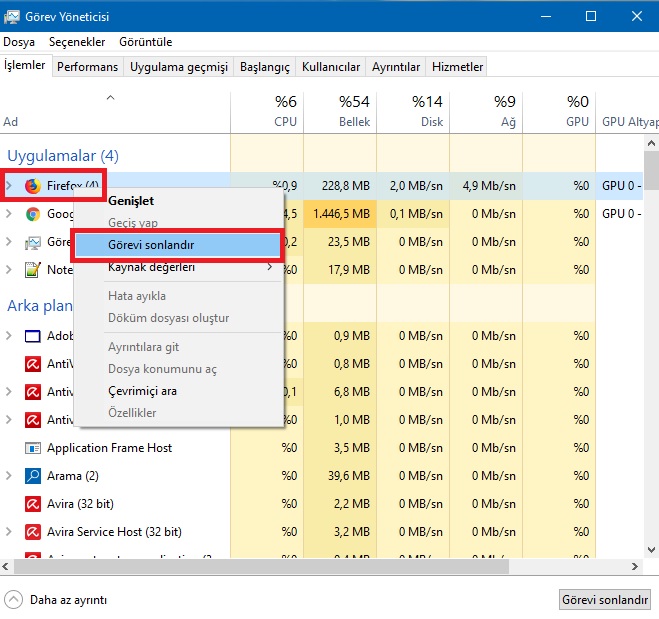The image size is (659, 619).
Task: Sort by the CPU column header
Action: click(267, 112)
